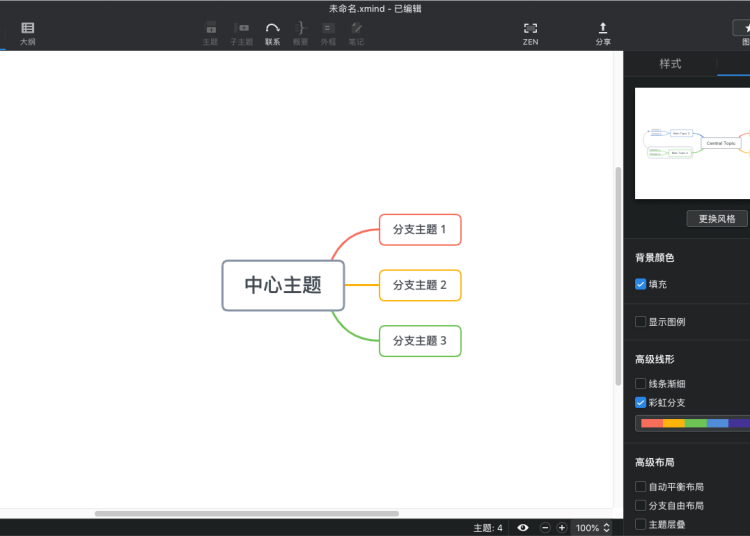This screenshot has width=750, height=536.
Task: Enable the 显示图例 checkbox
Action: click(x=641, y=322)
